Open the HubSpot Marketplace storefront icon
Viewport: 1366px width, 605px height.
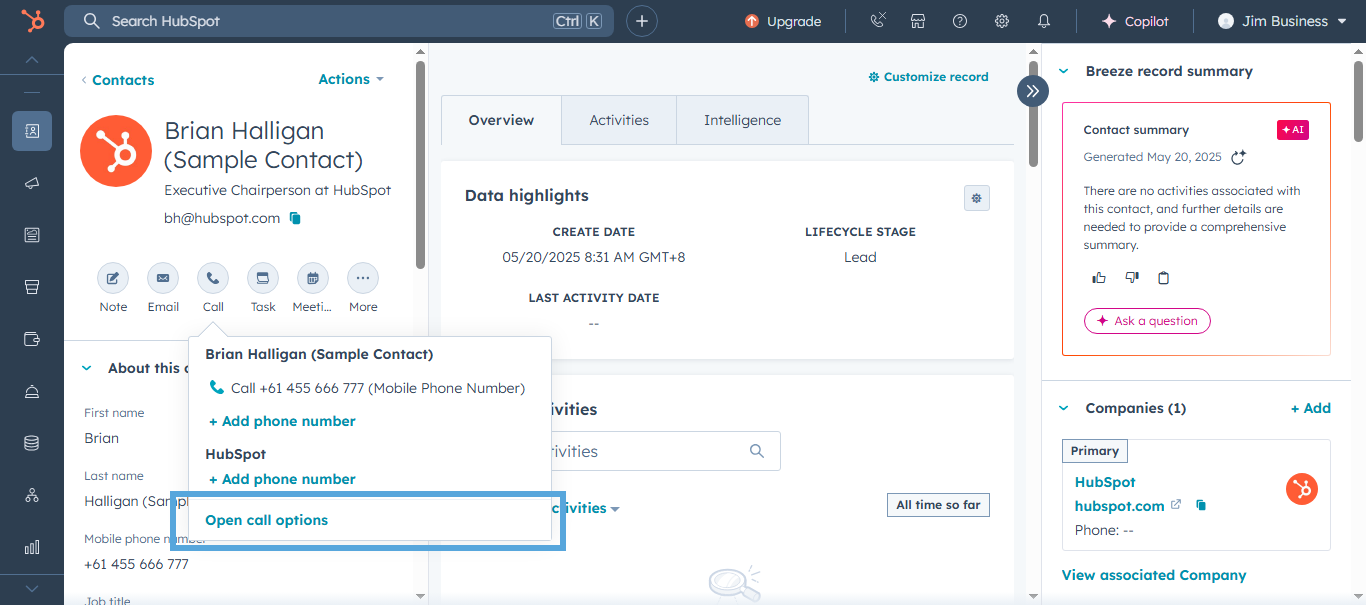pyautogui.click(x=918, y=20)
